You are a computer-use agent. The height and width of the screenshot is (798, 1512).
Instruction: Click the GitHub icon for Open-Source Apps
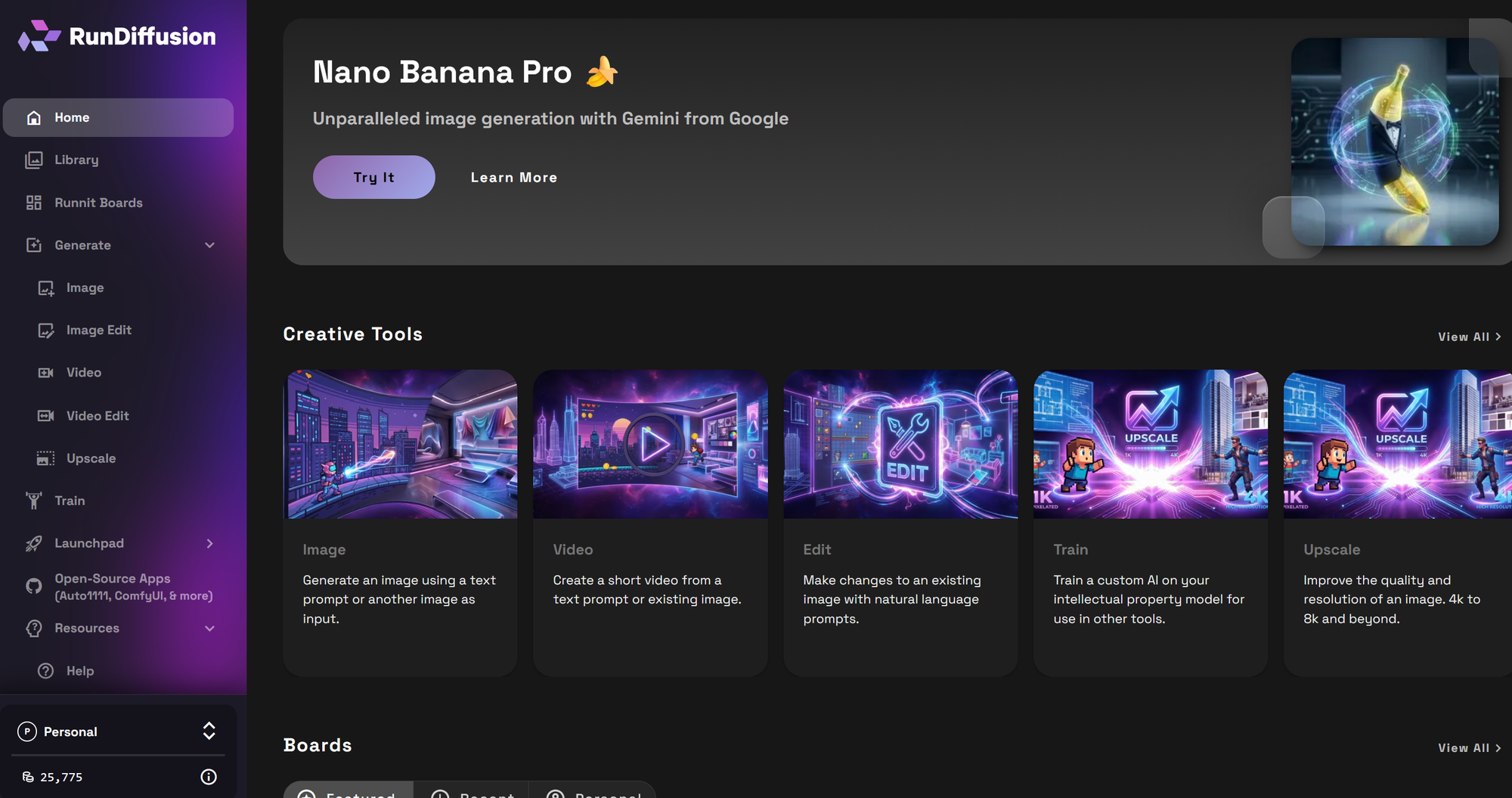(x=34, y=586)
